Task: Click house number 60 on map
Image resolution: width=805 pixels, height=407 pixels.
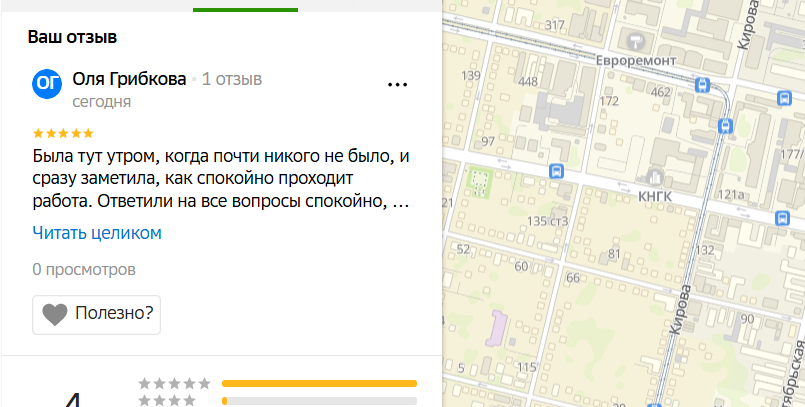Action: [521, 266]
